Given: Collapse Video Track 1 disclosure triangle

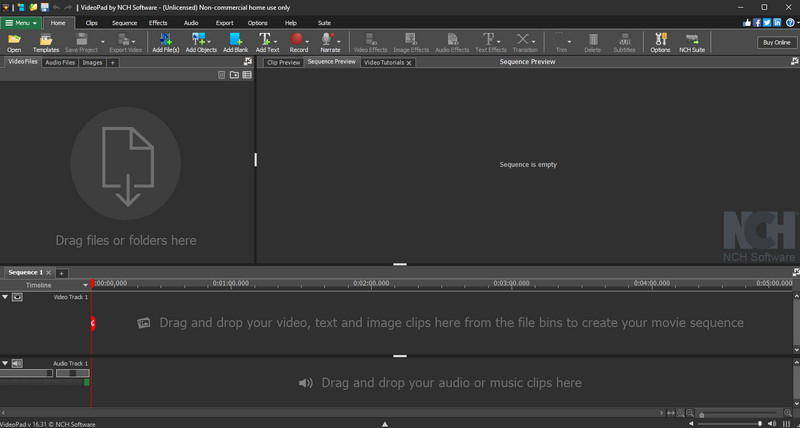Looking at the screenshot, I should tap(5, 297).
